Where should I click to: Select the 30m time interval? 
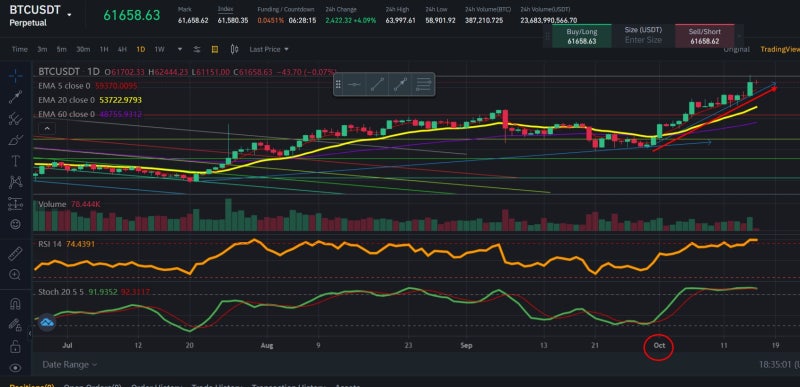(x=83, y=49)
